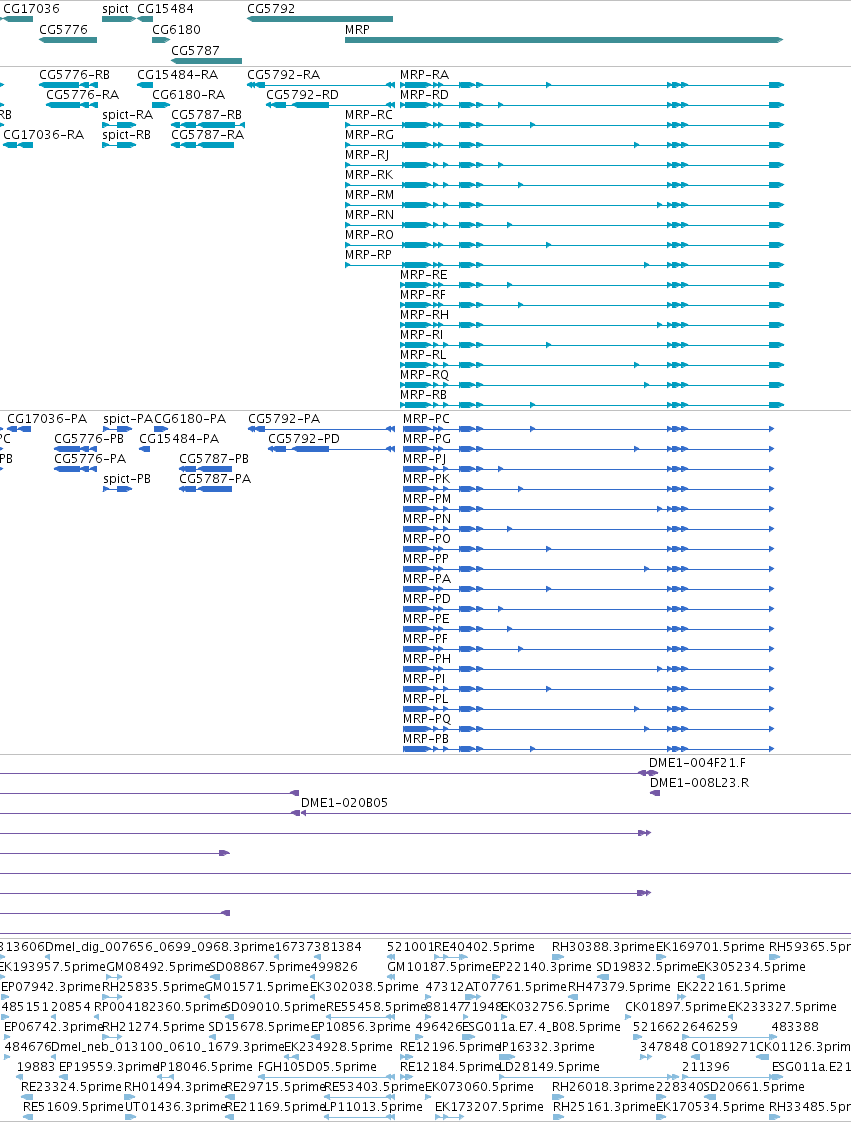Click protein label CG5776-PB
The width and height of the screenshot is (851, 1122).
click(89, 439)
